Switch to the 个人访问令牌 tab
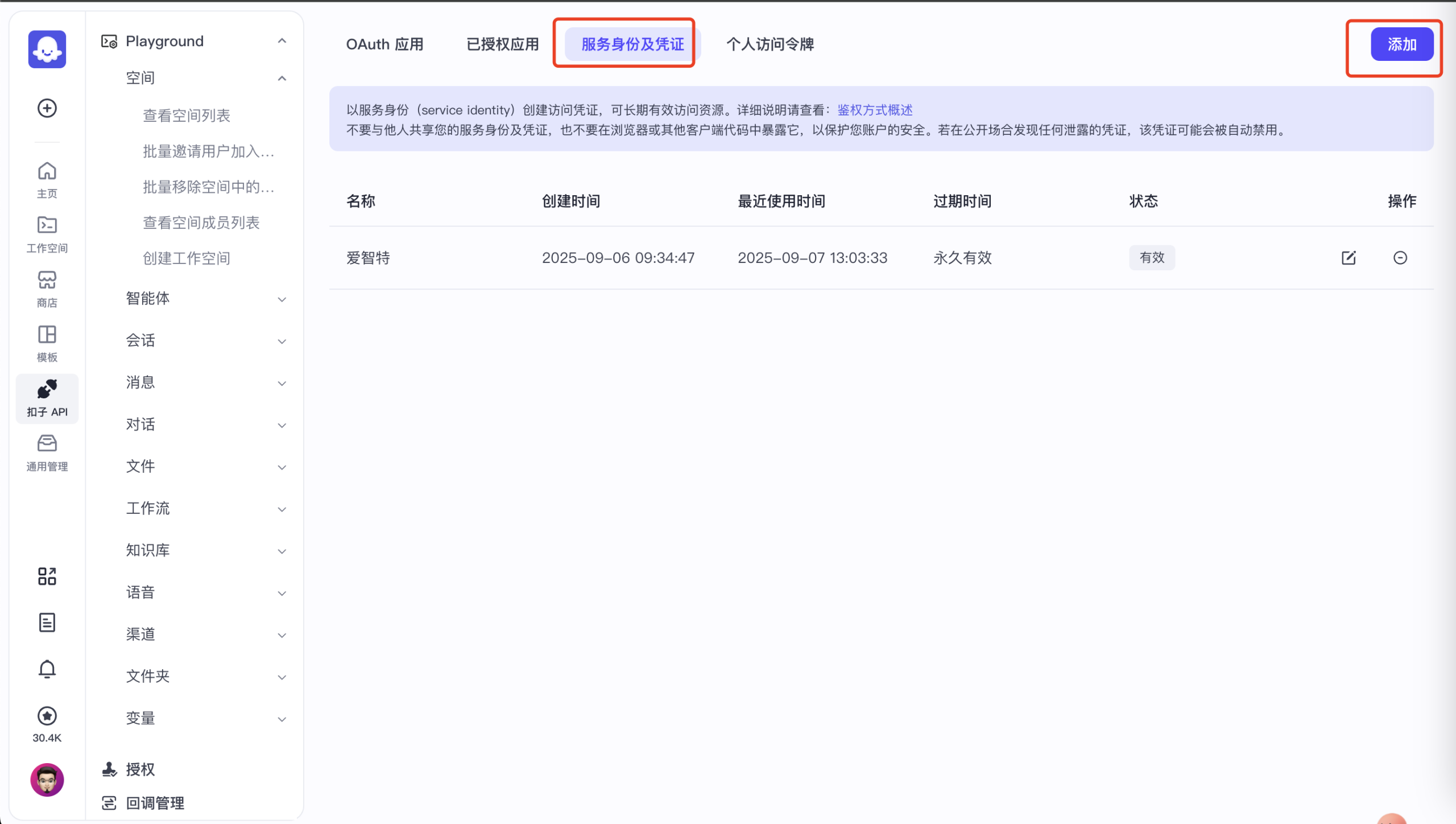Screen dimensions: 1456x824 tap(770, 44)
